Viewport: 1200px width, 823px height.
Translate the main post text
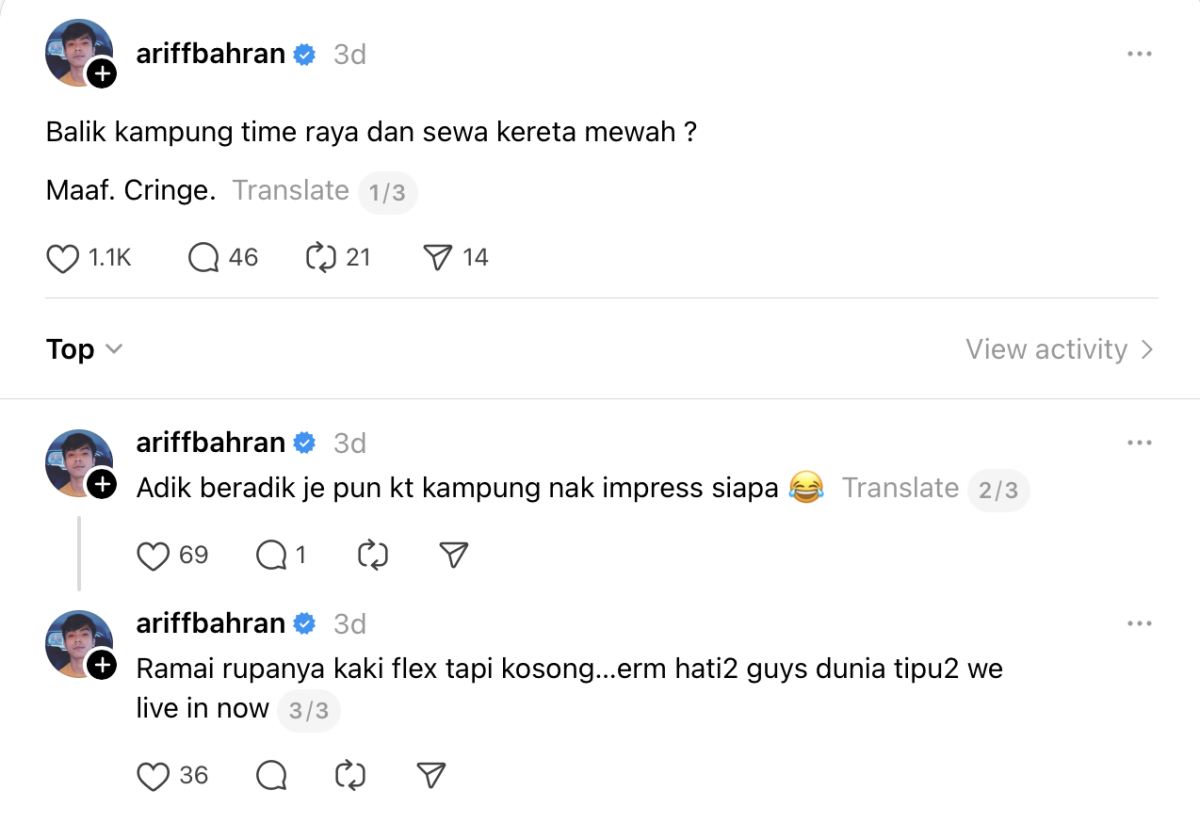click(290, 191)
